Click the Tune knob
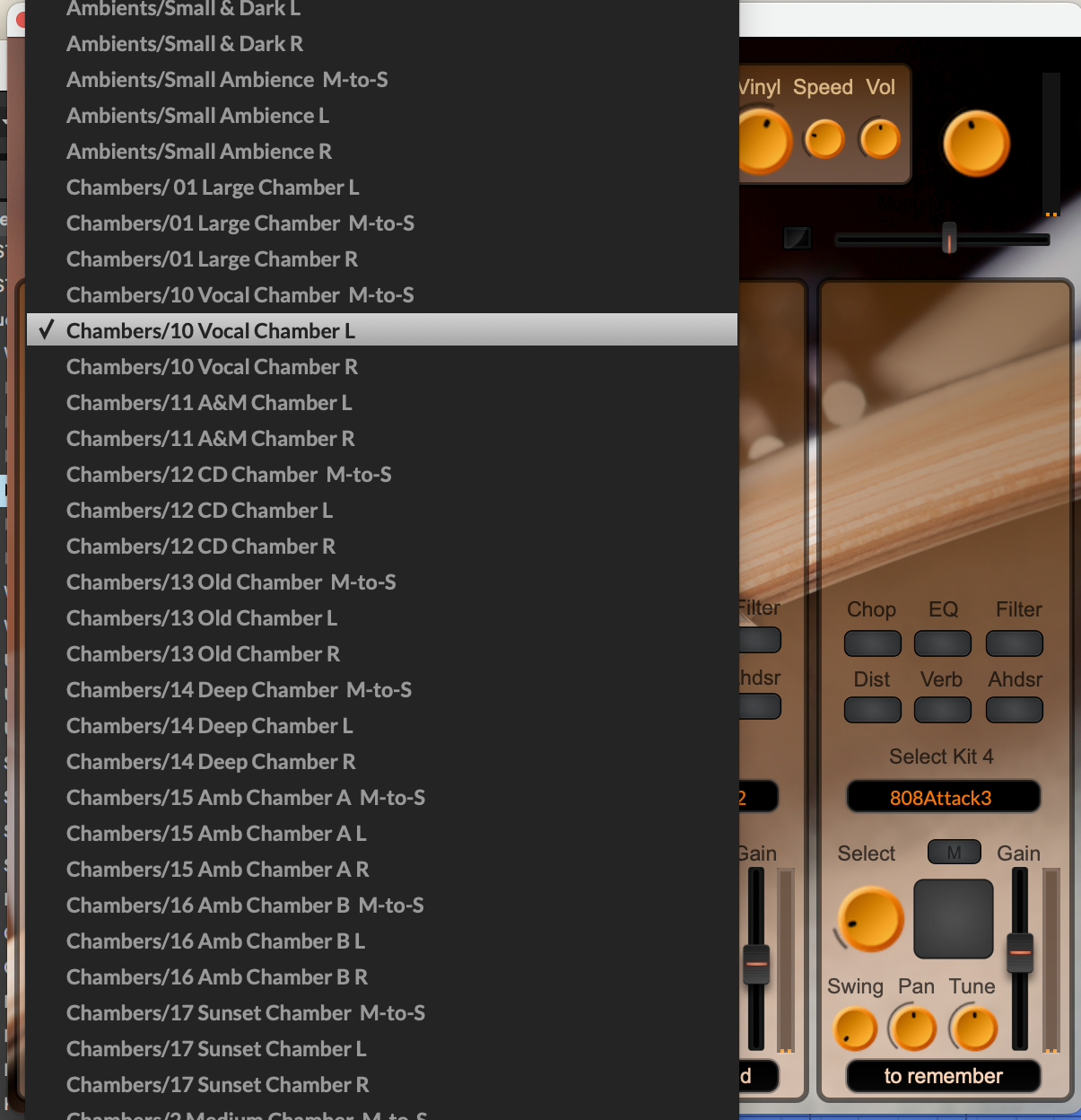 coord(974,1028)
